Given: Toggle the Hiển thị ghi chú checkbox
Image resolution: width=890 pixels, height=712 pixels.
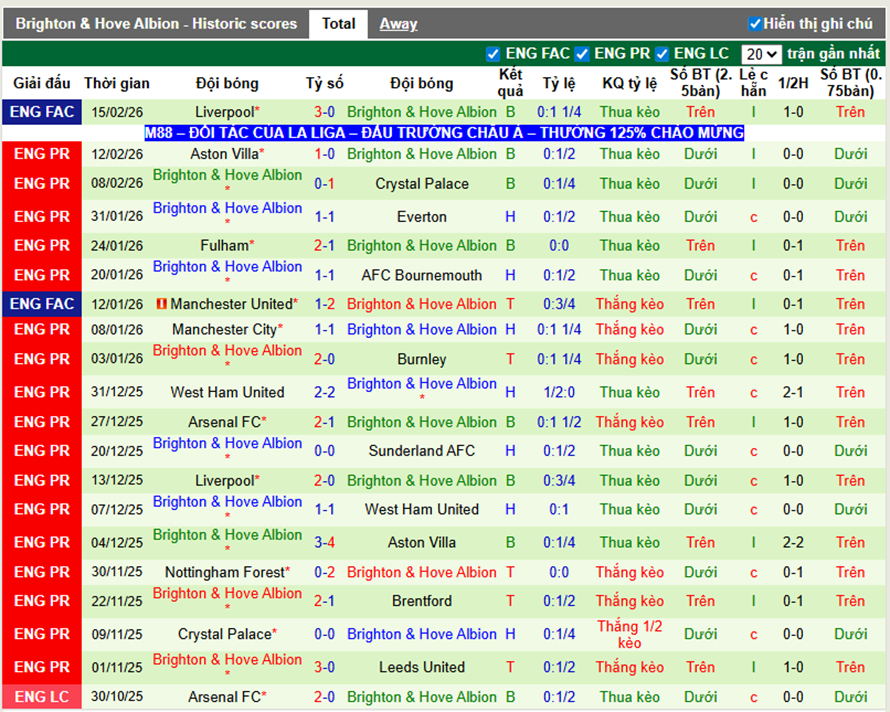Looking at the screenshot, I should [754, 24].
